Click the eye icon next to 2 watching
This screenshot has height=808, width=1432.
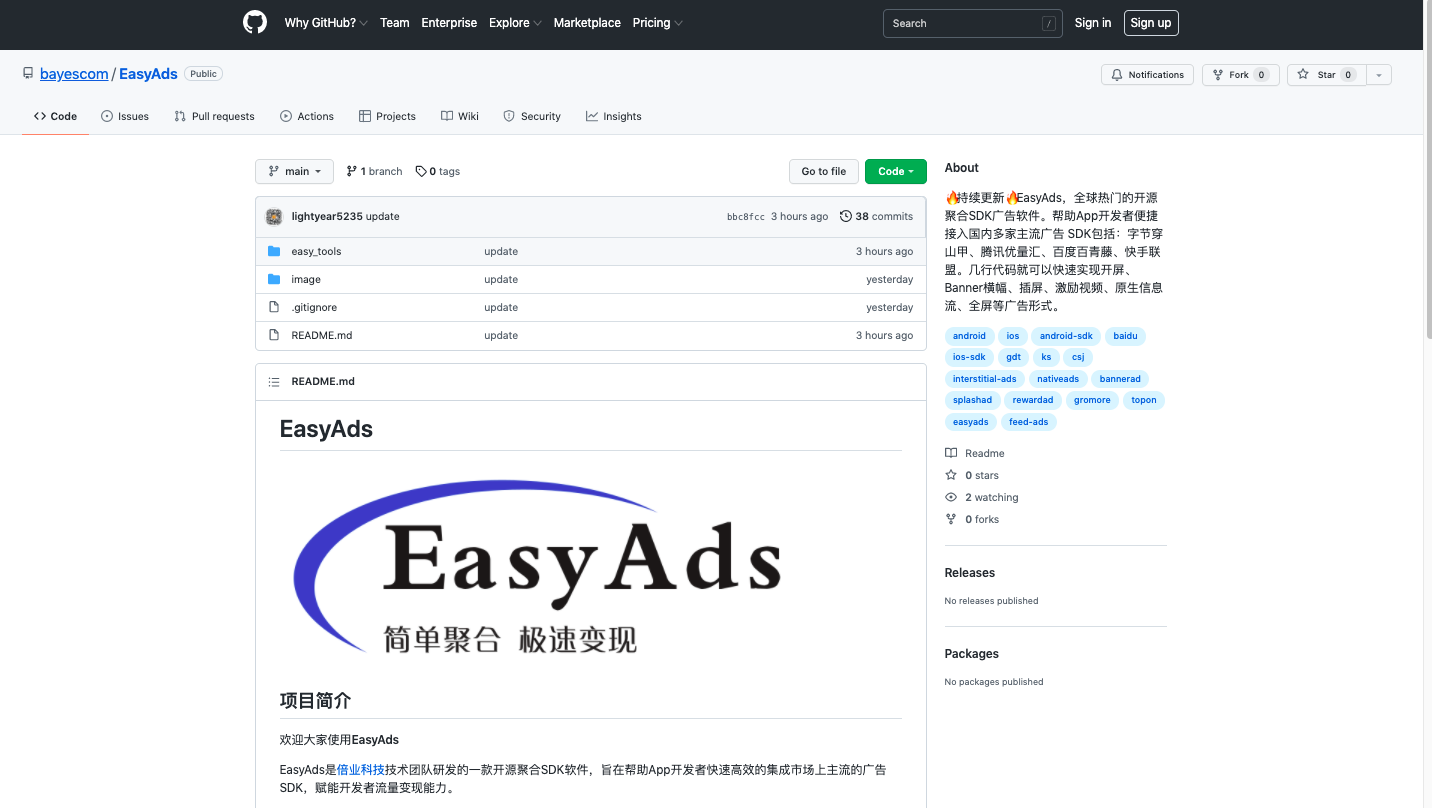click(950, 497)
